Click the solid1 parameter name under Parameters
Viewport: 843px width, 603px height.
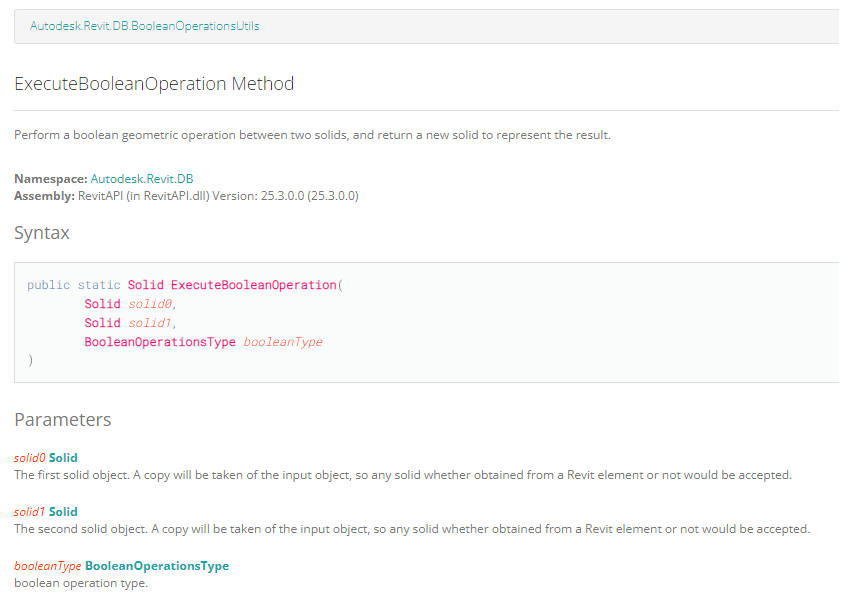tap(30, 511)
